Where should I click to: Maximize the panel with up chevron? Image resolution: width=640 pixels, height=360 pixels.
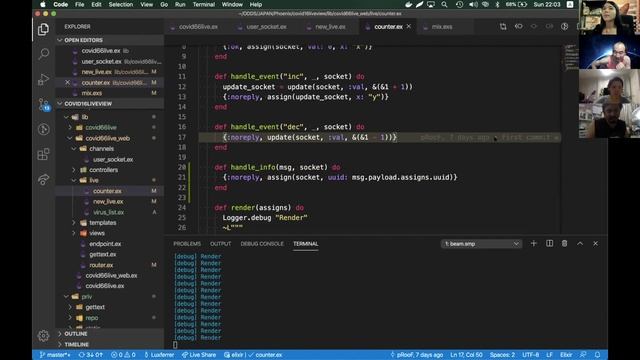pyautogui.click(x=580, y=244)
